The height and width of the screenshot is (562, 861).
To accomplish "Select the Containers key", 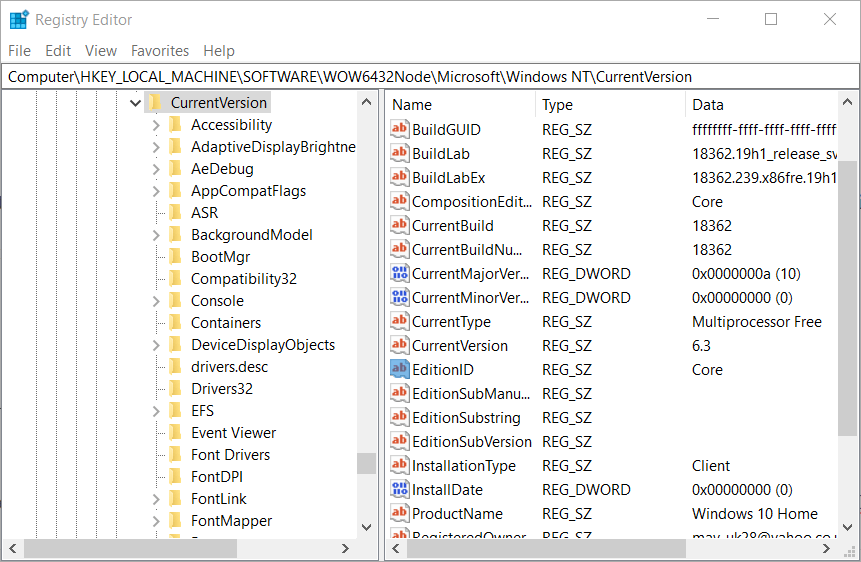I will [x=226, y=322].
